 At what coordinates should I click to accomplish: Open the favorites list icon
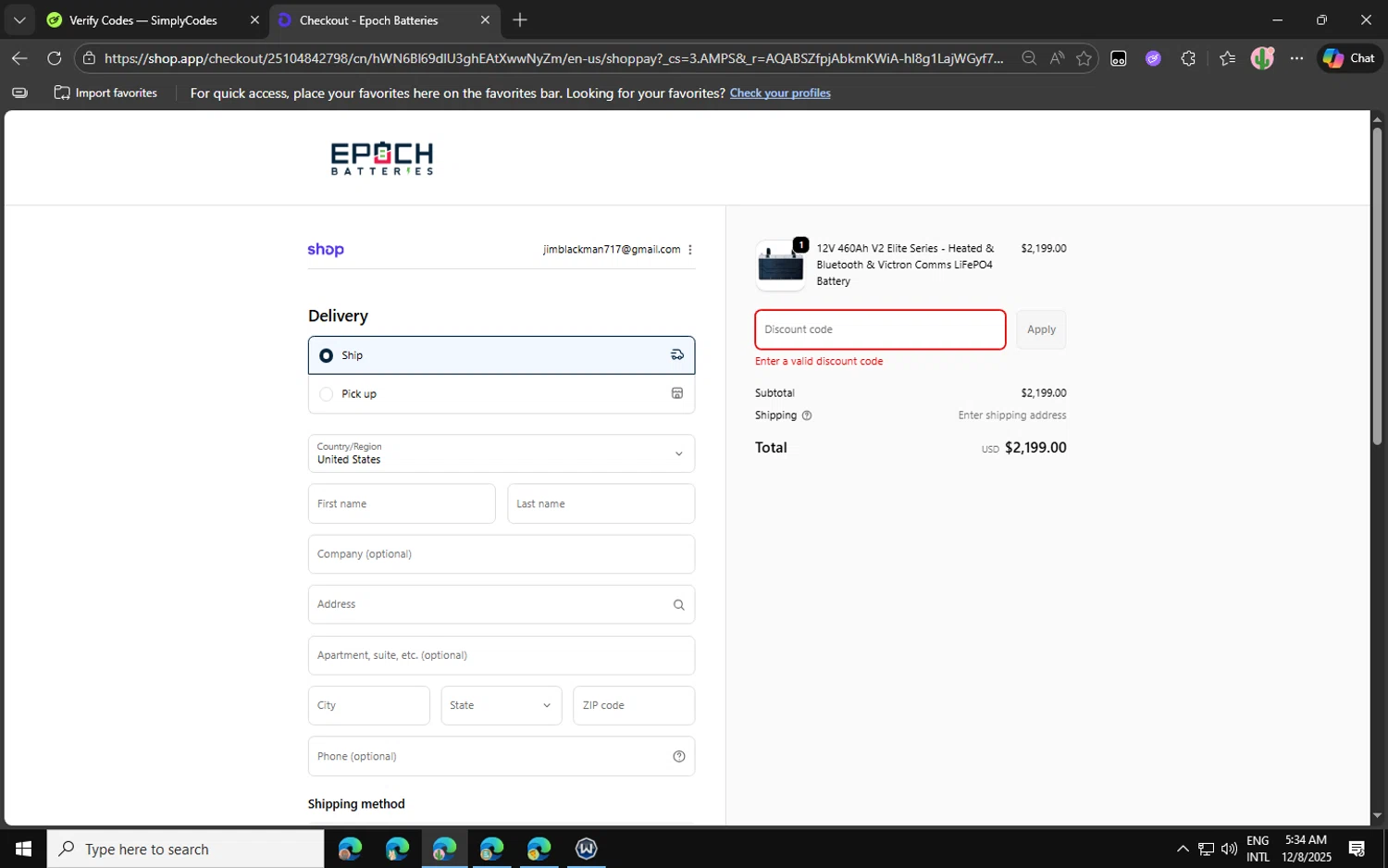click(1227, 58)
